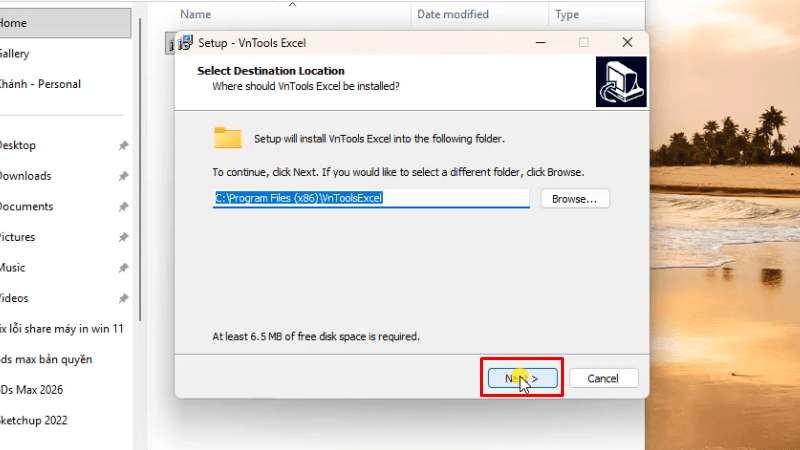800x450 pixels.
Task: Cancel the VnTools Excel setup
Action: [603, 378]
